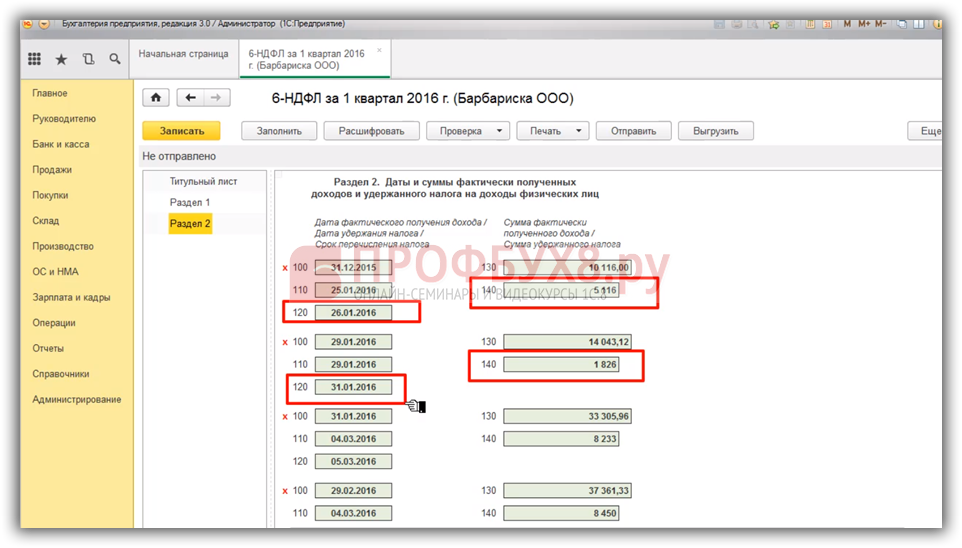Navigate back with the left arrow
The image size is (962, 548).
tap(190, 98)
